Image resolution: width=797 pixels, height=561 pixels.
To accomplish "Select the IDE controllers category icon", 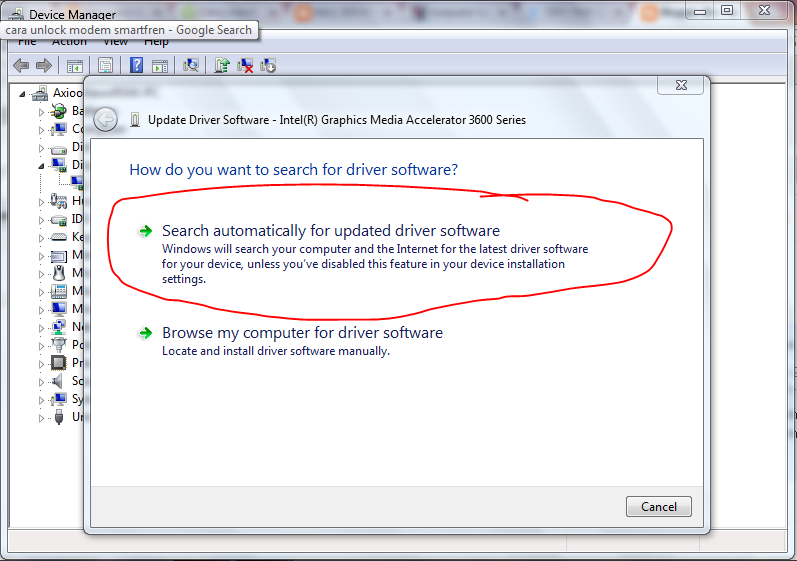I will [x=59, y=220].
